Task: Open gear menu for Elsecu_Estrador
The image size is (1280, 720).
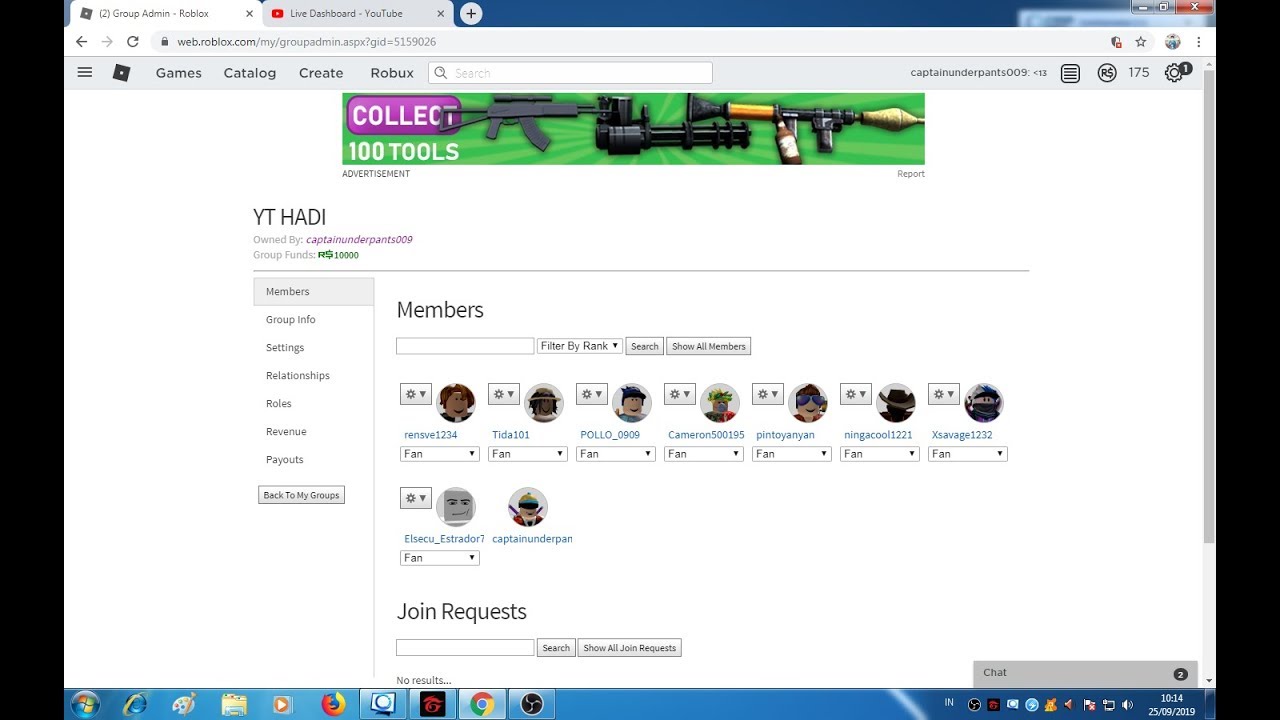Action: click(416, 498)
